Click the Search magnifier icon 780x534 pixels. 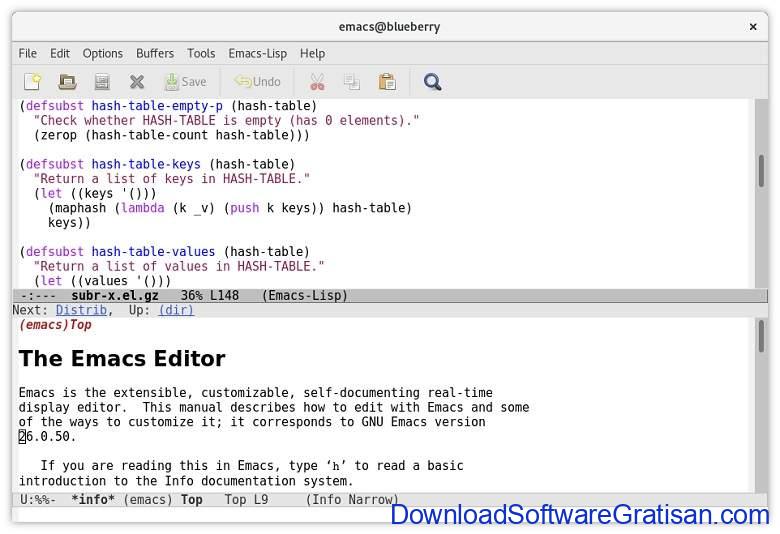point(432,82)
